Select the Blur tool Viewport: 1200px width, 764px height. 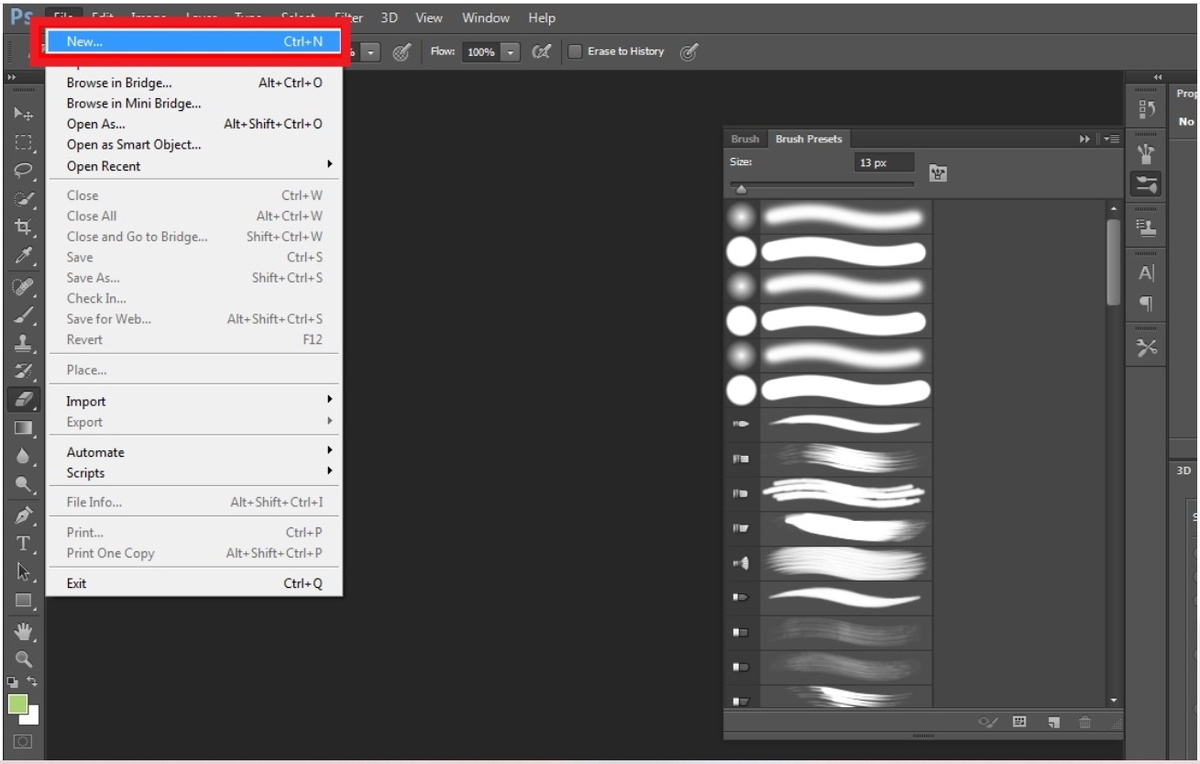point(24,457)
